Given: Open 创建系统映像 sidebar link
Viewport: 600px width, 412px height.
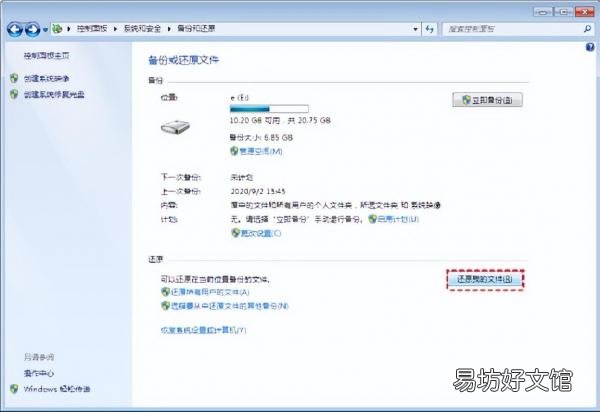Looking at the screenshot, I should (x=47, y=79).
